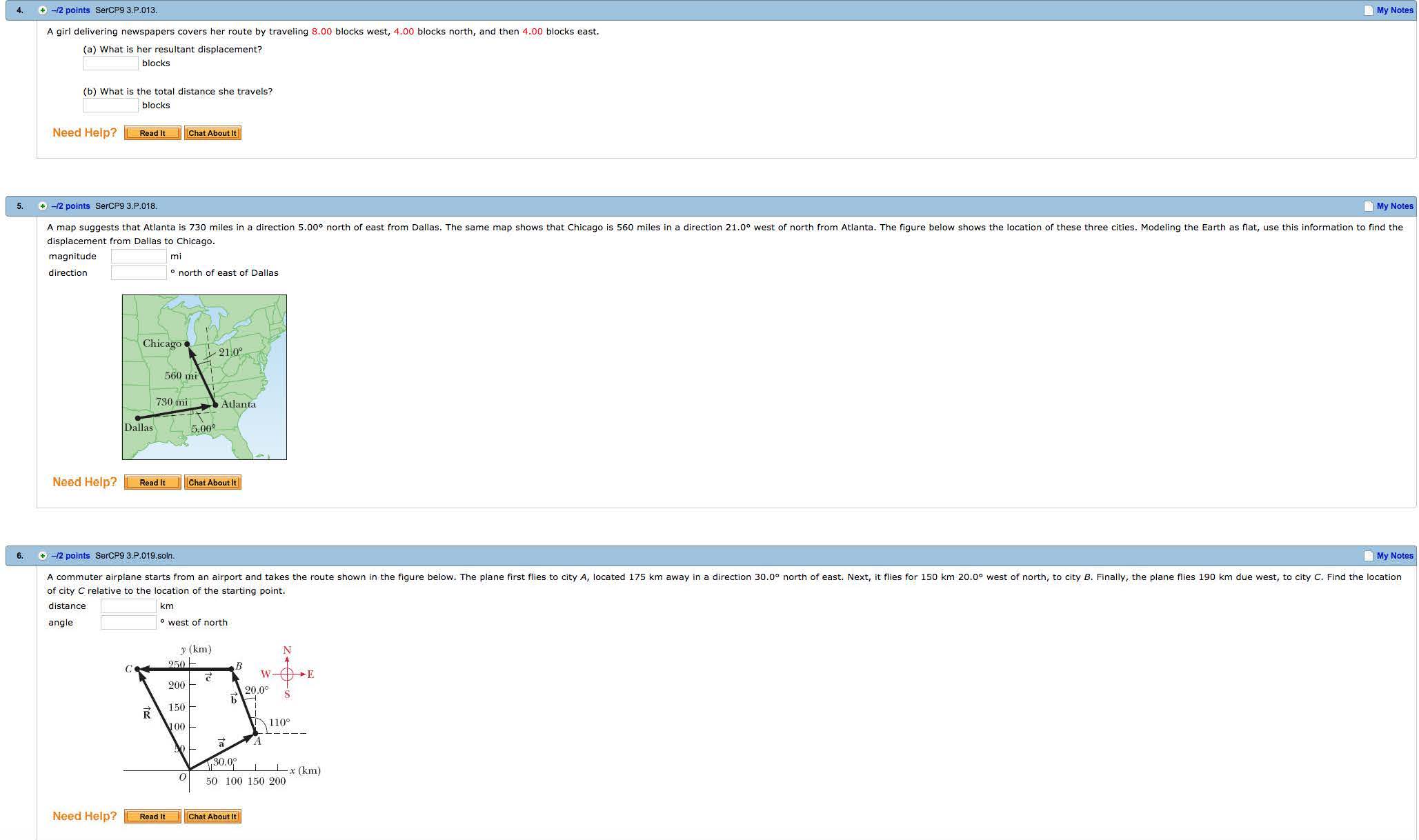The height and width of the screenshot is (840, 1419).
Task: Click the Atlanta-Chicago map figure
Action: point(204,377)
